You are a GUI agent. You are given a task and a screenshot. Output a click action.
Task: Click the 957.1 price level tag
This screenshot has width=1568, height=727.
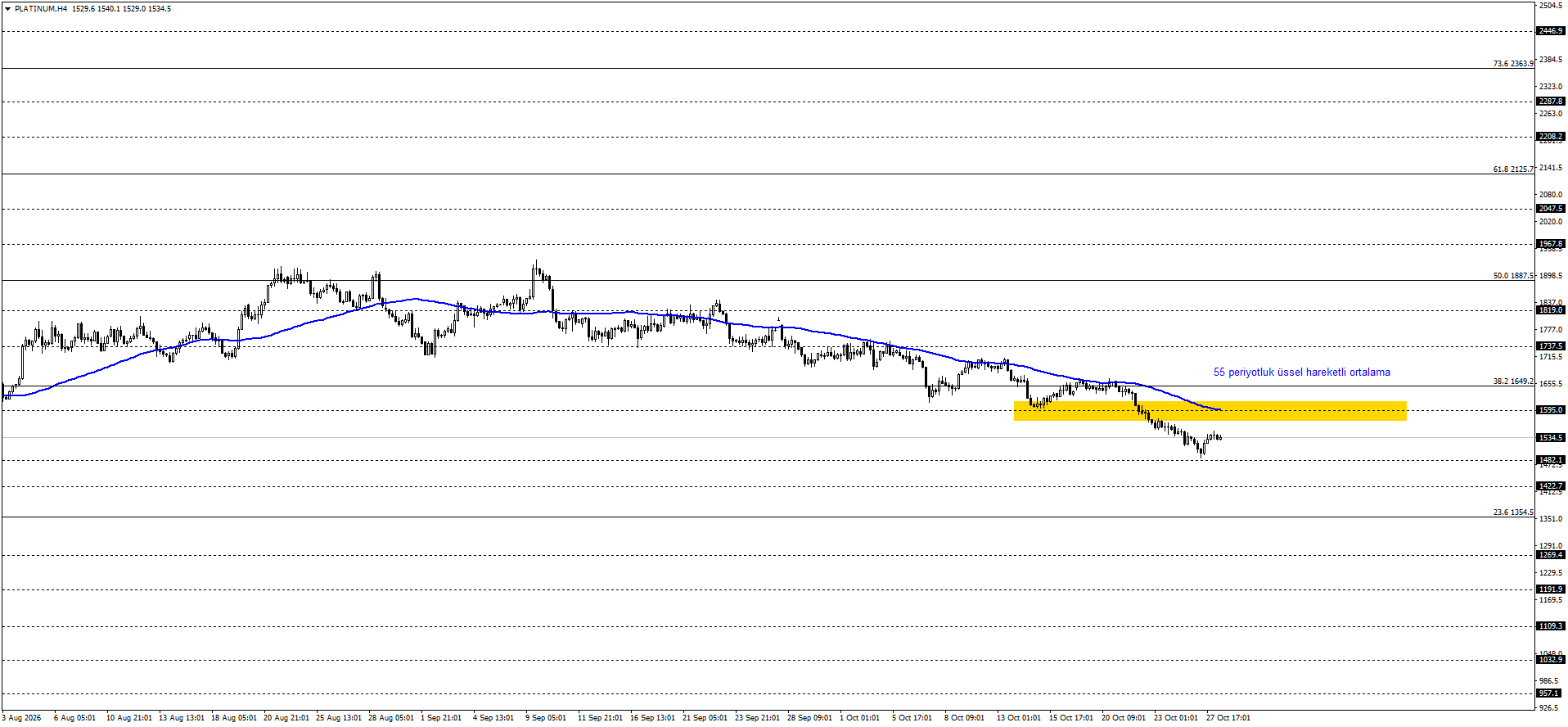point(1551,693)
